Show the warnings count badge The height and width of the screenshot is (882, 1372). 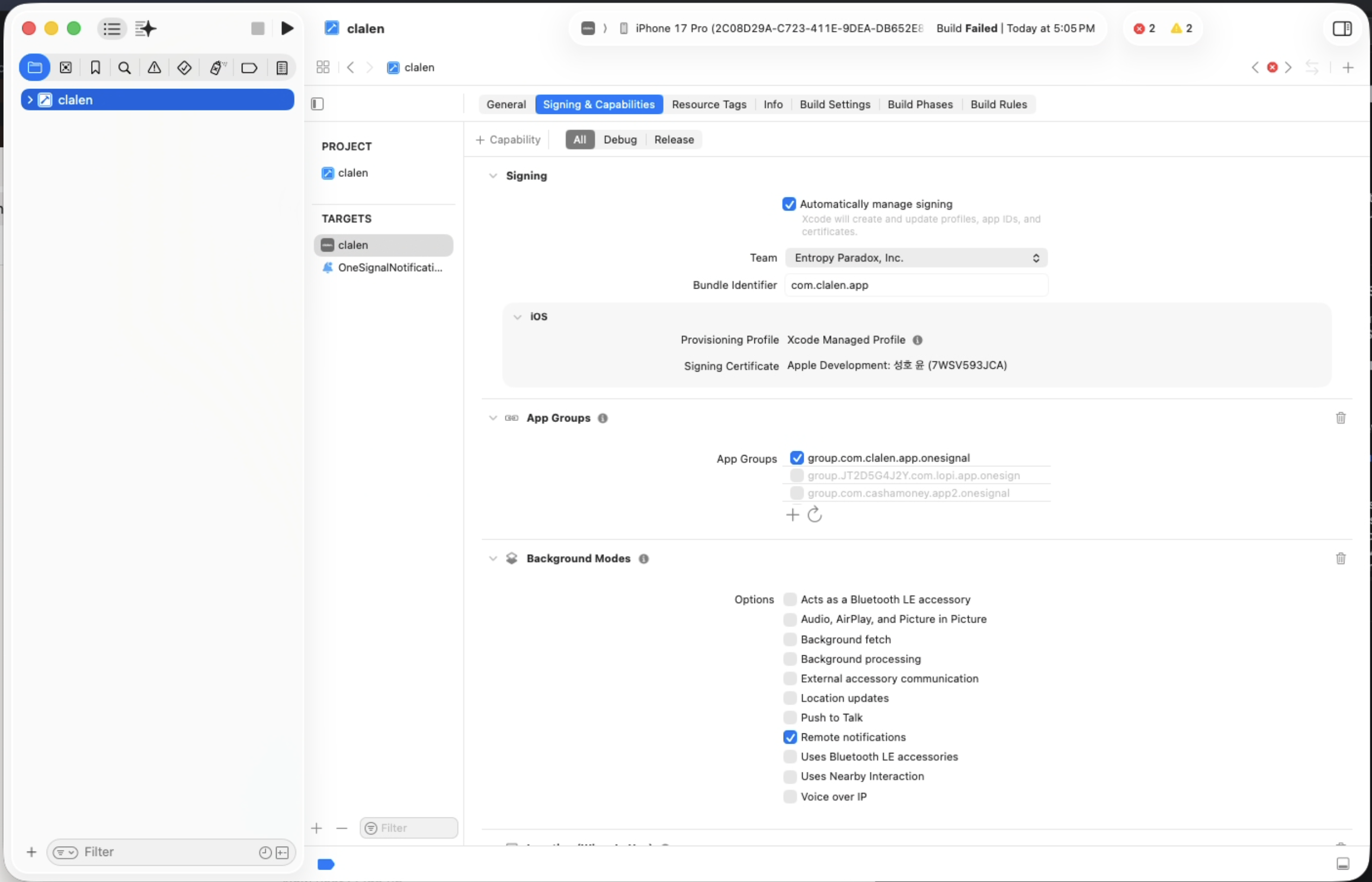pos(1181,28)
